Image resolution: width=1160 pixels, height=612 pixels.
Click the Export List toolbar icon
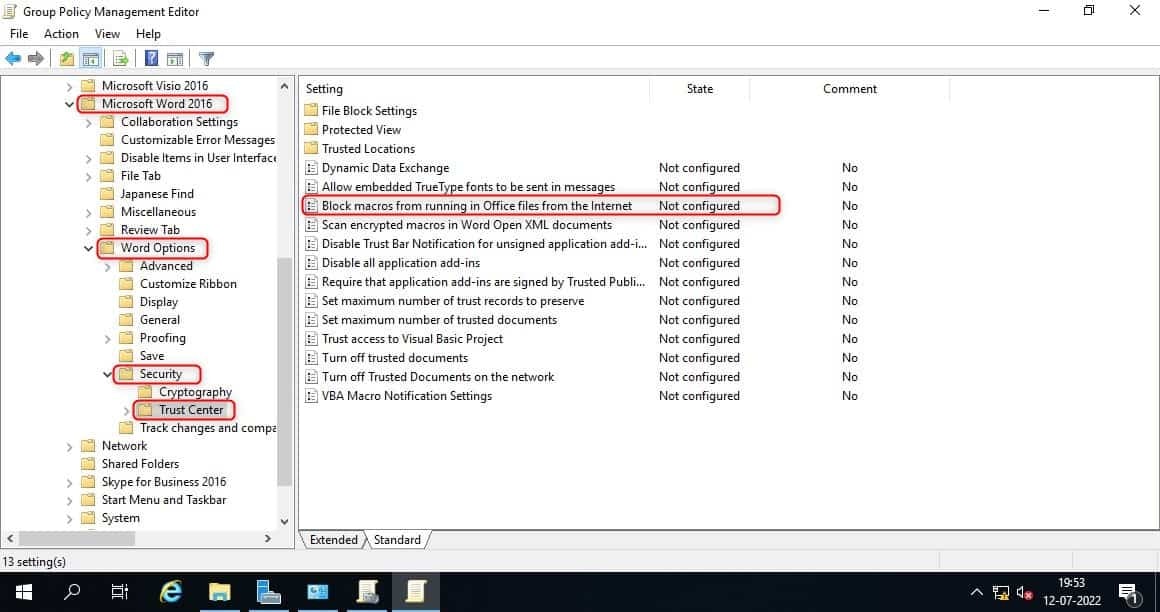click(120, 58)
